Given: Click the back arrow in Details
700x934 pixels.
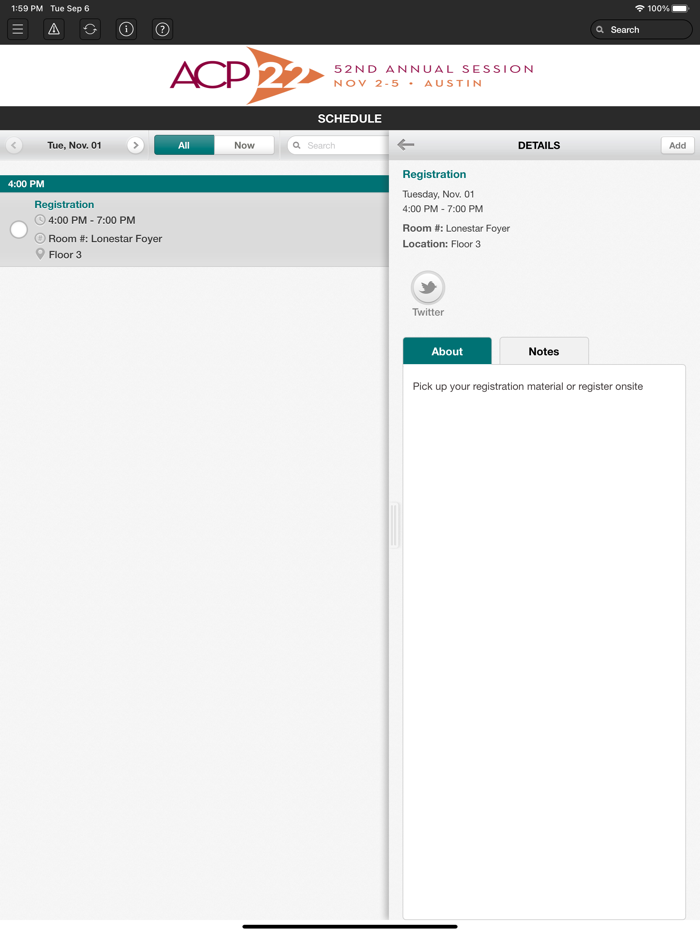Looking at the screenshot, I should coord(406,145).
